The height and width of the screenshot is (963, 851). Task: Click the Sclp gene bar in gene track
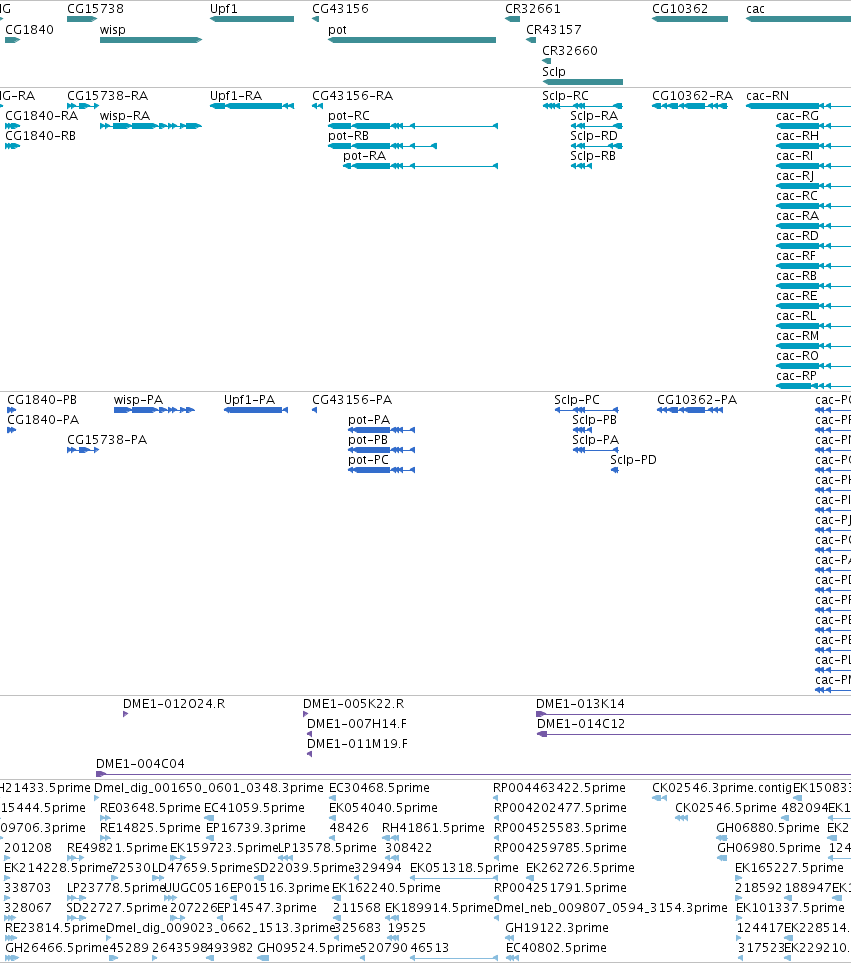pyautogui.click(x=583, y=82)
